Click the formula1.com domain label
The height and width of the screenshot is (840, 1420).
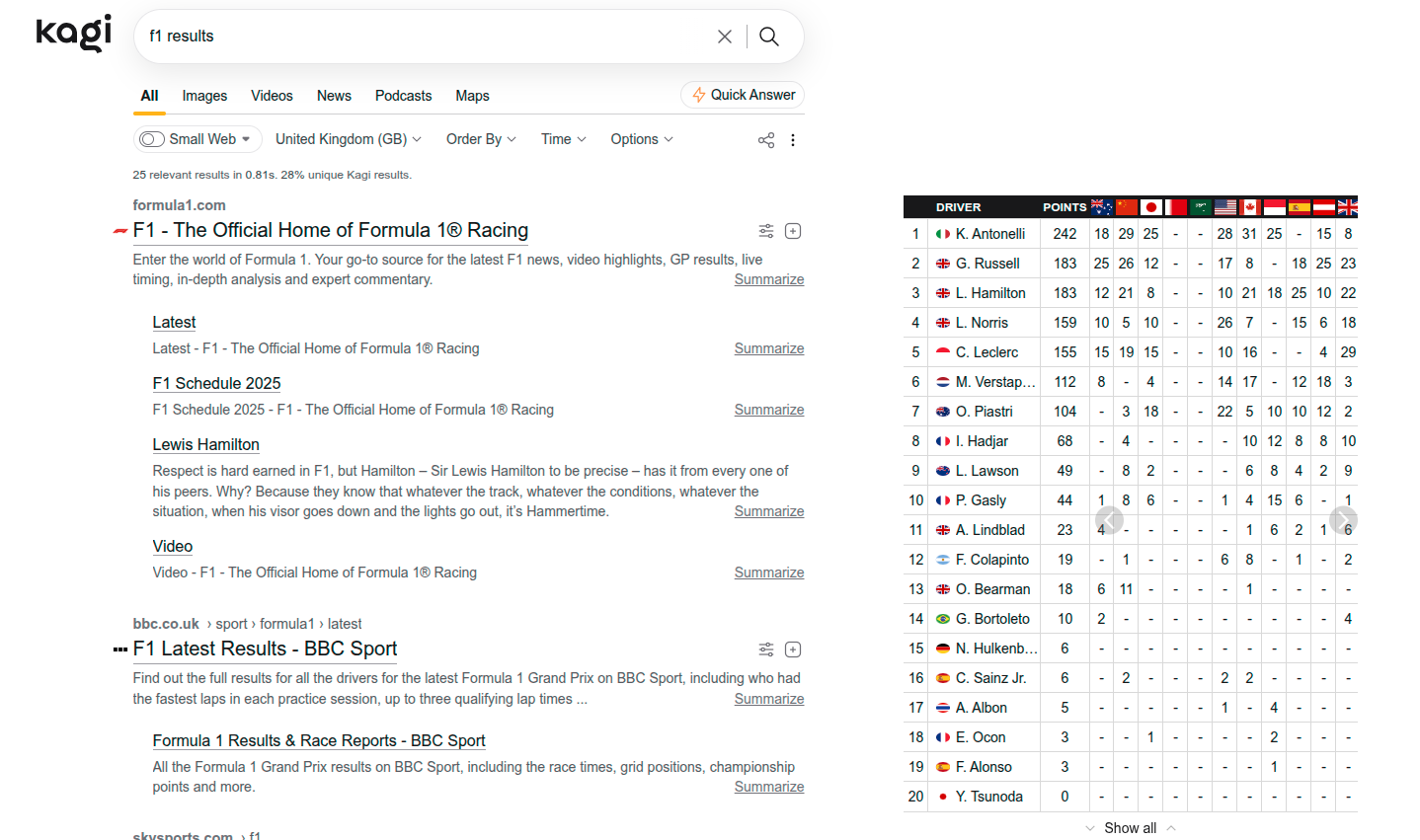pyautogui.click(x=180, y=205)
